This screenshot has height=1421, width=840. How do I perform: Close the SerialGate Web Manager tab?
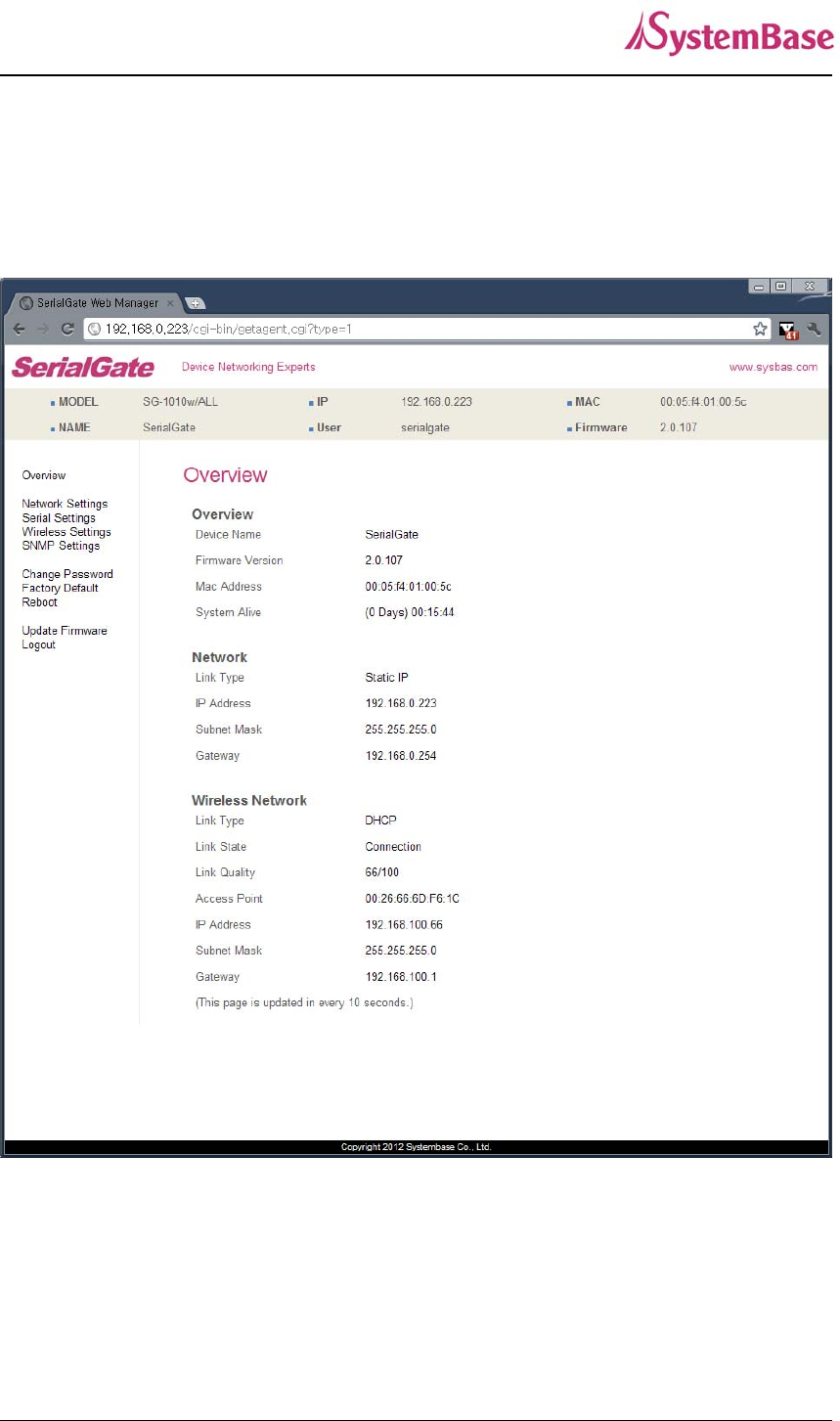(170, 303)
